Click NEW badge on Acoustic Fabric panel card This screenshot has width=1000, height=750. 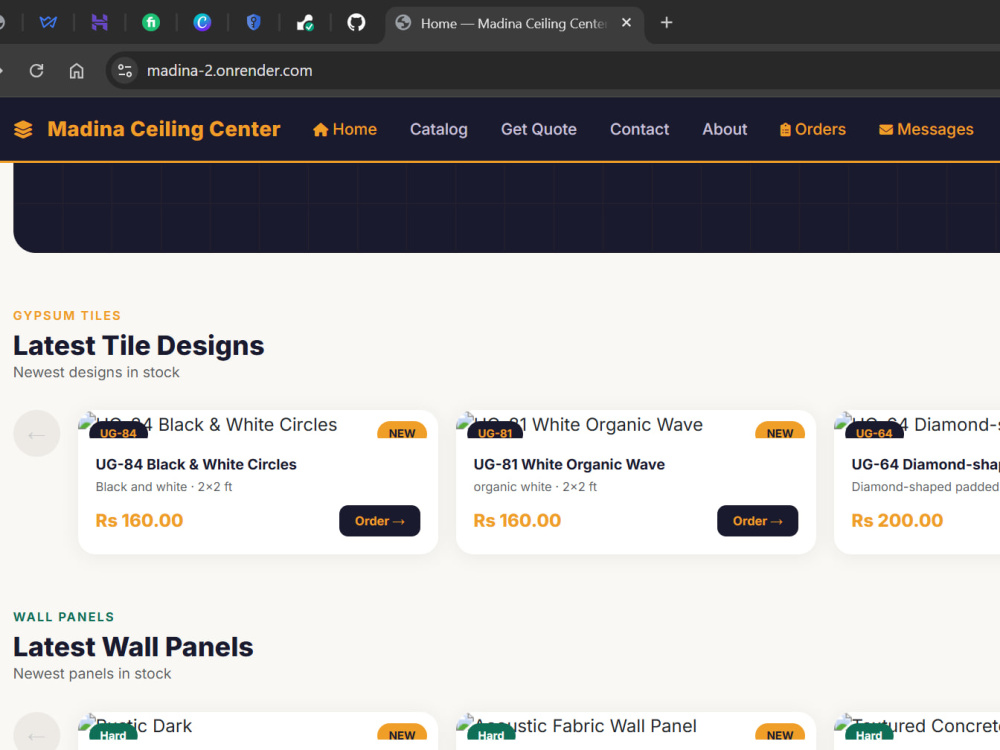[x=780, y=734]
